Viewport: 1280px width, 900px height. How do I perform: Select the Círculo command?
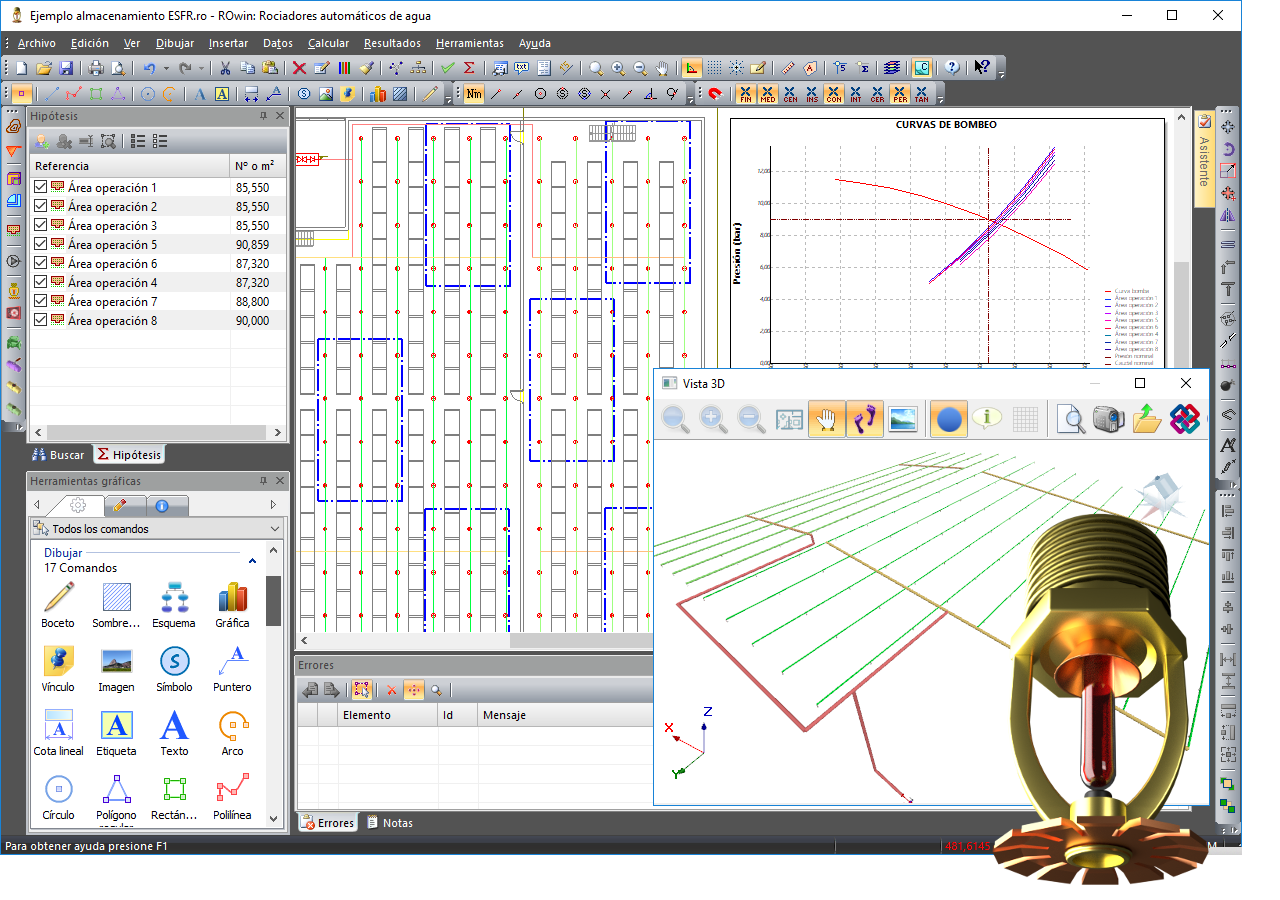58,797
